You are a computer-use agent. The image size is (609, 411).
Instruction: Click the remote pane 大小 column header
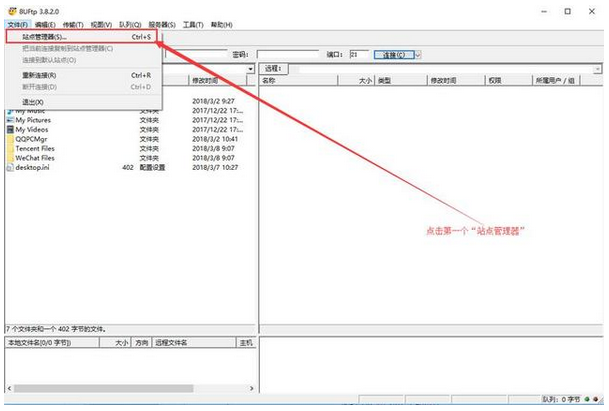click(x=356, y=80)
